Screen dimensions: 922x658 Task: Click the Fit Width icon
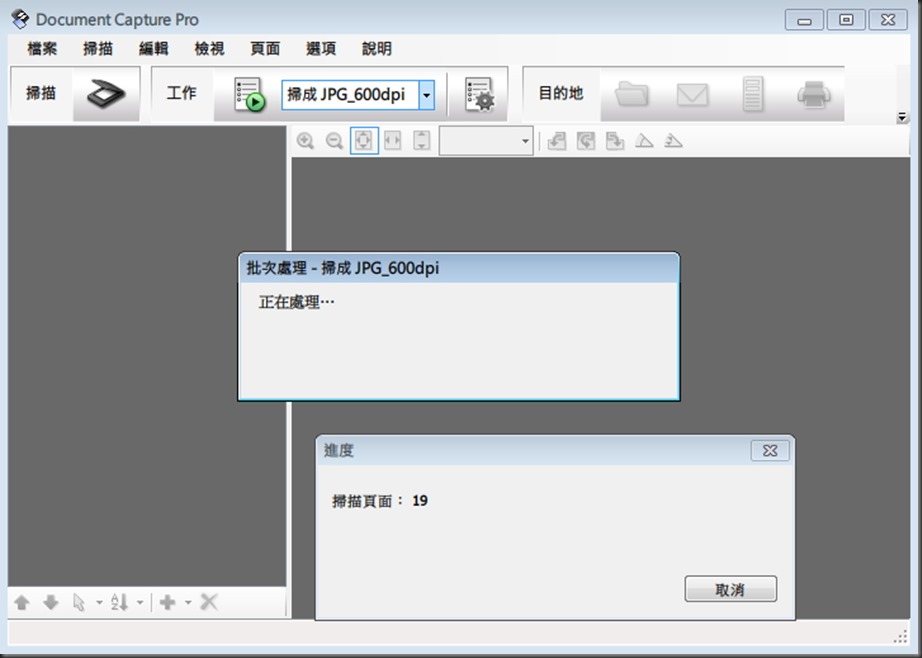pyautogui.click(x=391, y=140)
